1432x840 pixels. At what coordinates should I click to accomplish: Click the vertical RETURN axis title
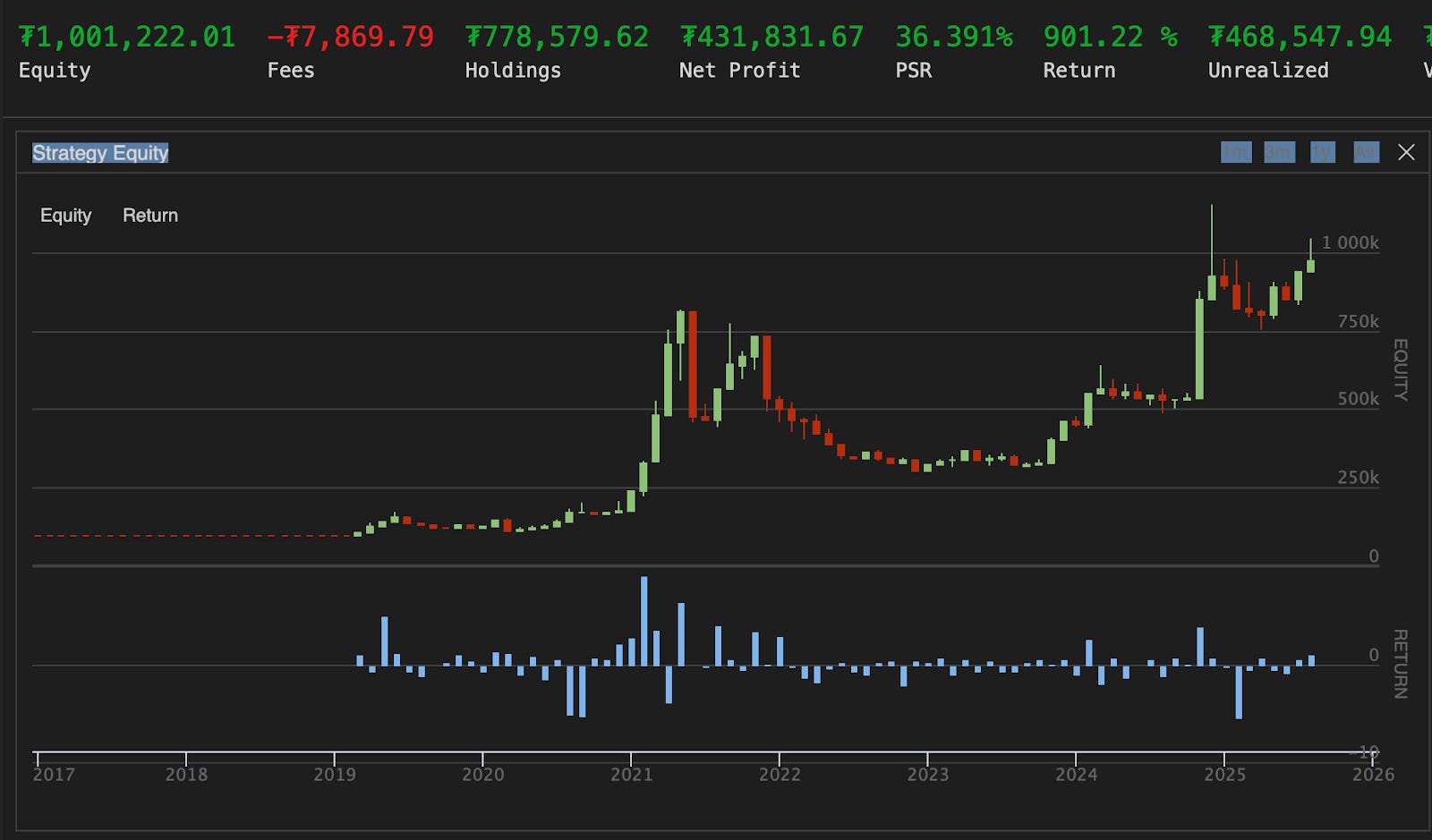coord(1401,664)
